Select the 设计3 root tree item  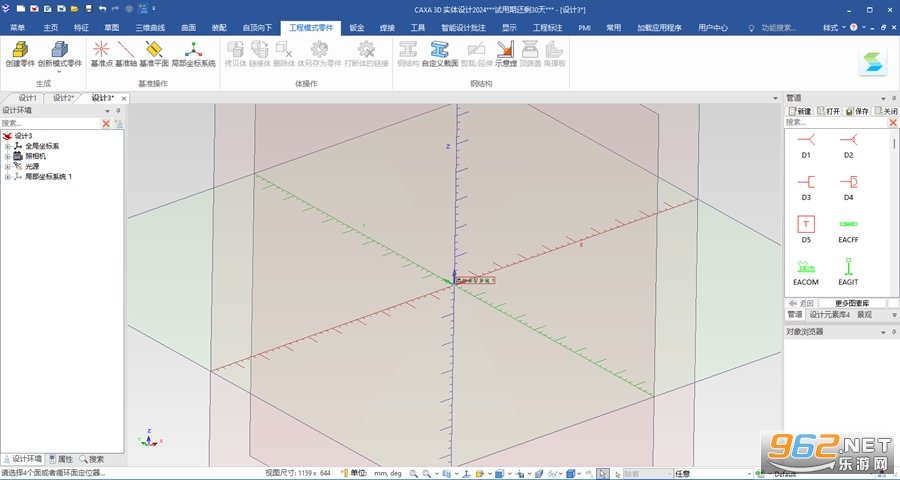point(24,136)
